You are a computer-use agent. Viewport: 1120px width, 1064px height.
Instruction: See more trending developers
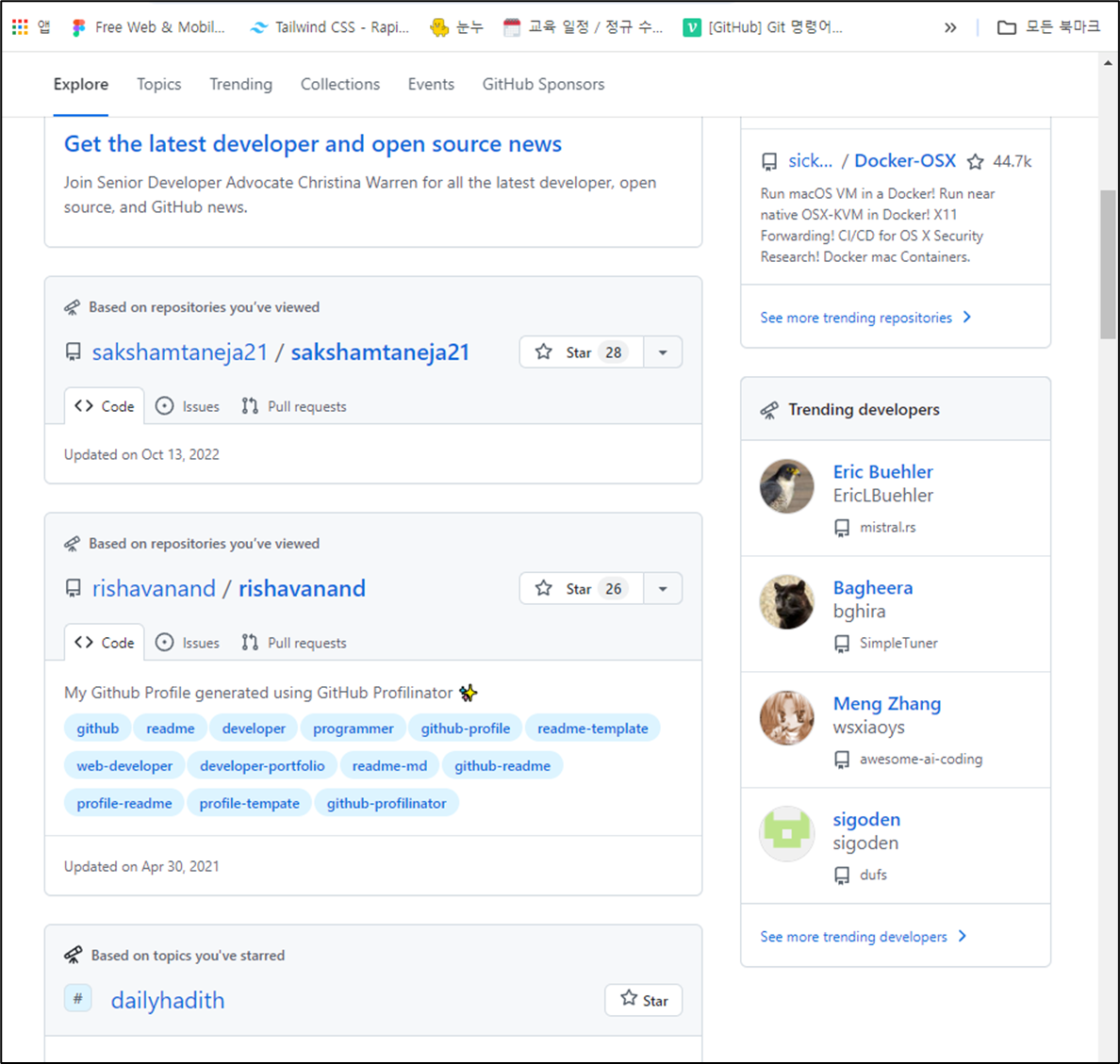[x=864, y=936]
